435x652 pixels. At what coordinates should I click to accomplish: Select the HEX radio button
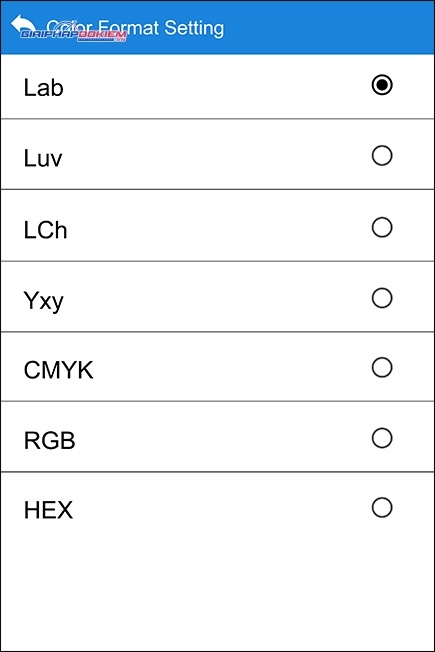382,507
